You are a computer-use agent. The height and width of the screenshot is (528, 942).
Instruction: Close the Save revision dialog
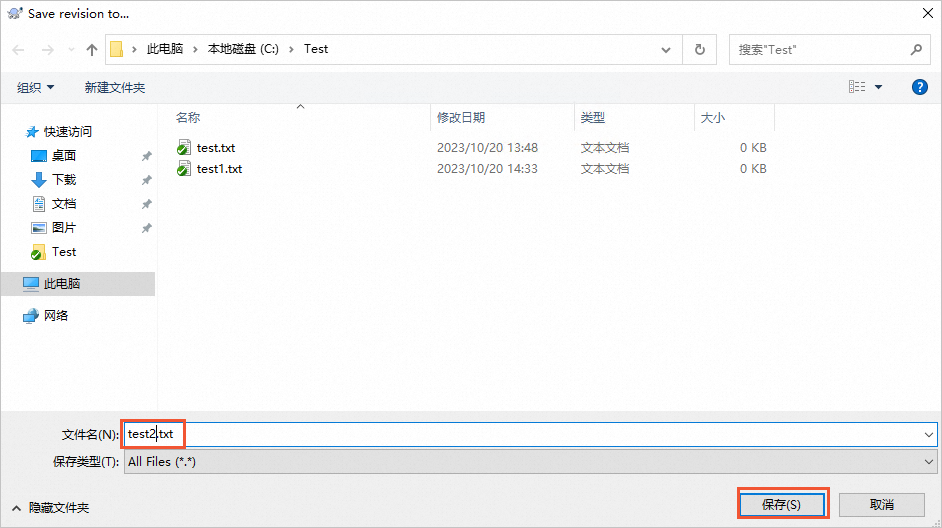(928, 13)
